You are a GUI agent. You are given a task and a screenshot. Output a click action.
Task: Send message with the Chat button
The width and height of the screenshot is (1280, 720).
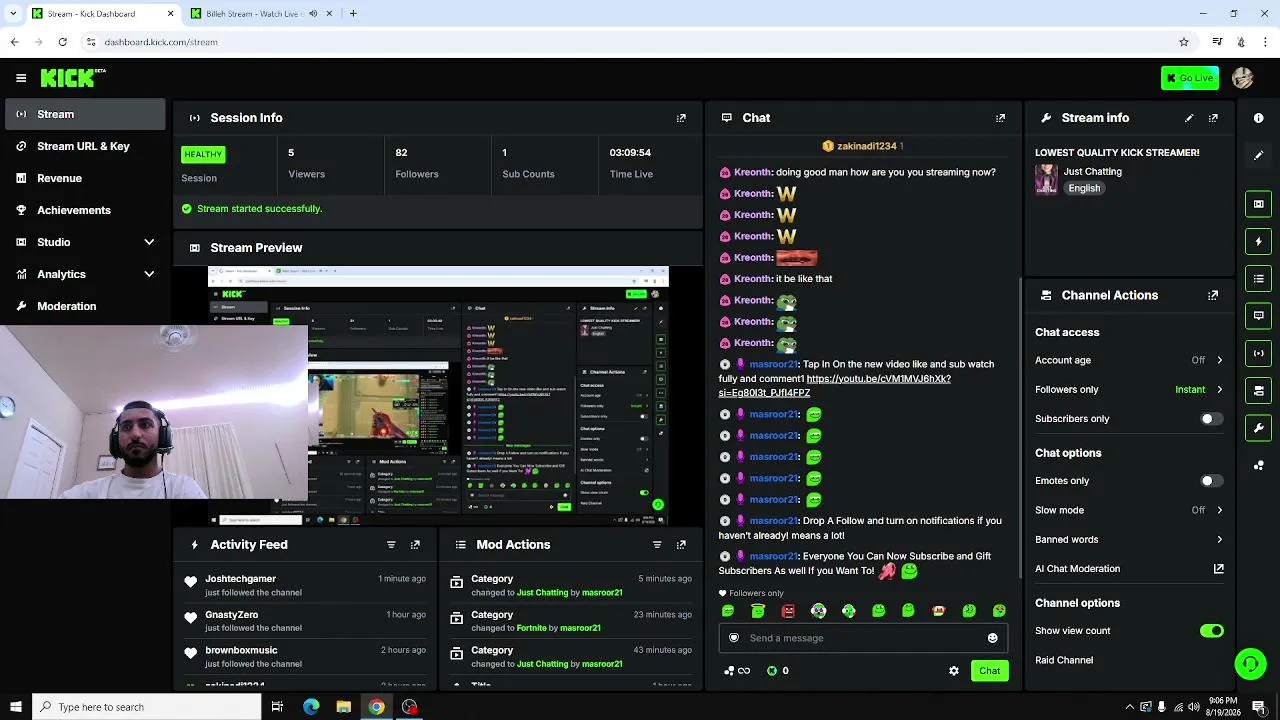[989, 671]
